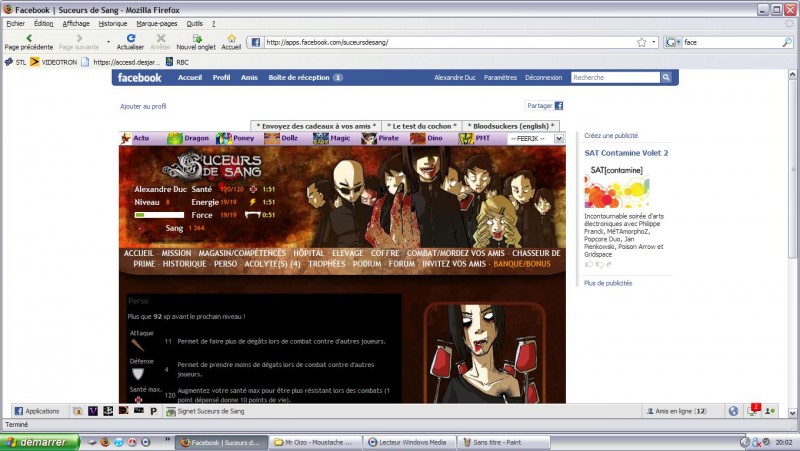The height and width of the screenshot is (451, 800).
Task: Click in the Facebook Recherche field
Action: (x=615, y=78)
